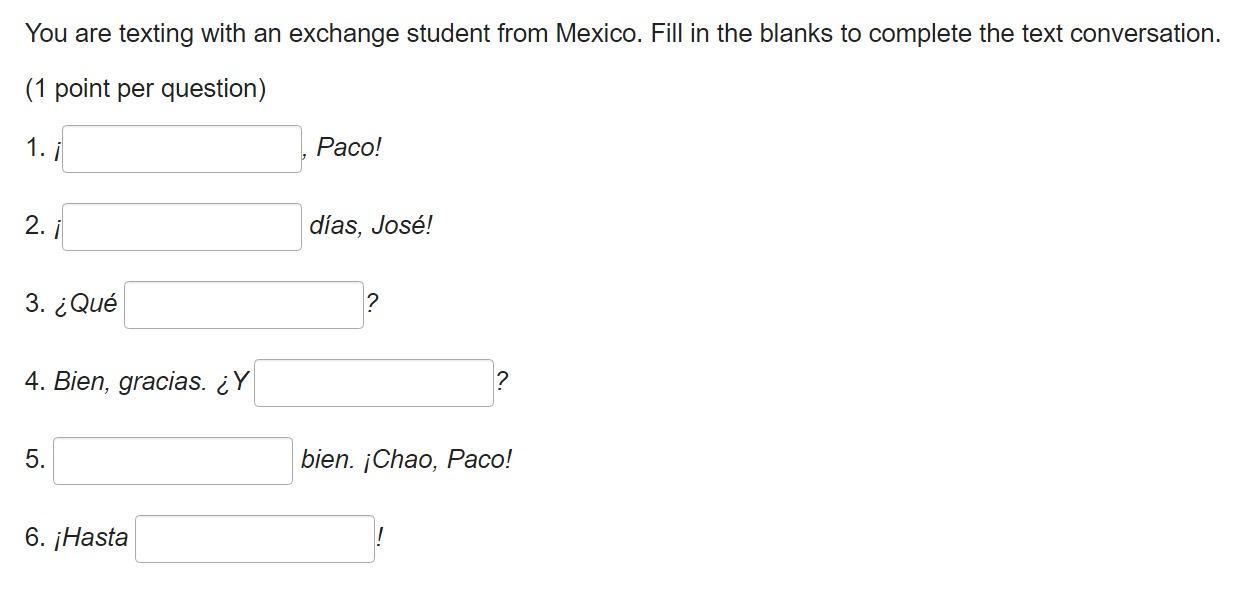Click the "¿Qué" label in question 3
The height and width of the screenshot is (599, 1238).
point(85,303)
